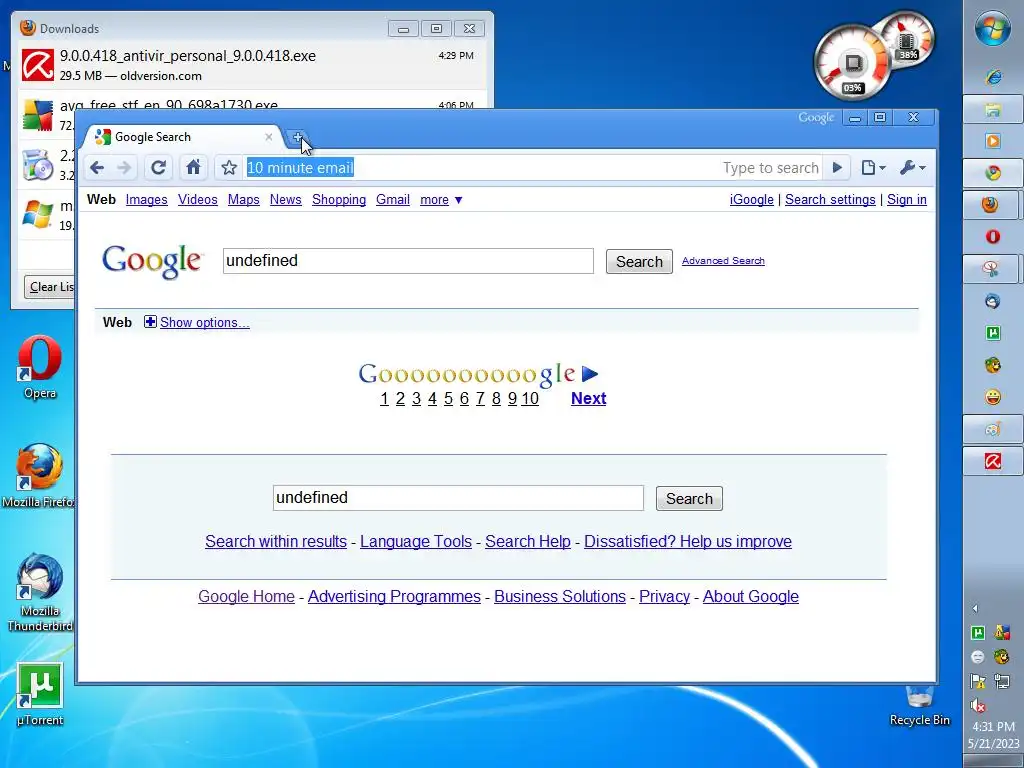Click the bottom search box containing 'undefined'
This screenshot has width=1024, height=768.
coord(458,498)
